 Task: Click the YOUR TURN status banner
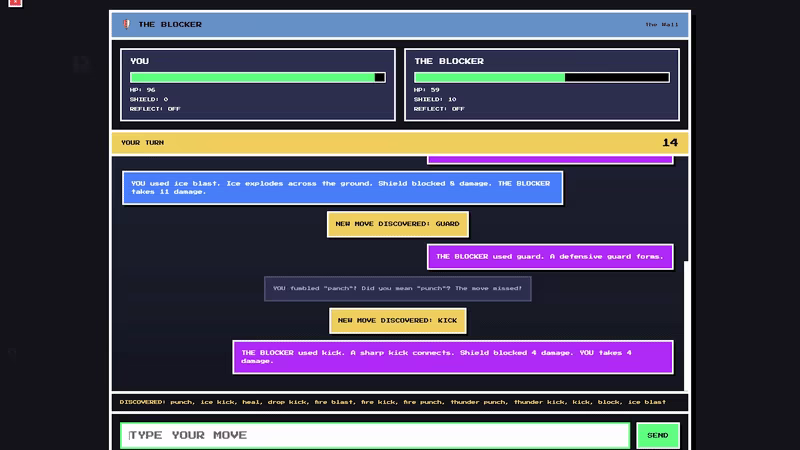(400, 143)
